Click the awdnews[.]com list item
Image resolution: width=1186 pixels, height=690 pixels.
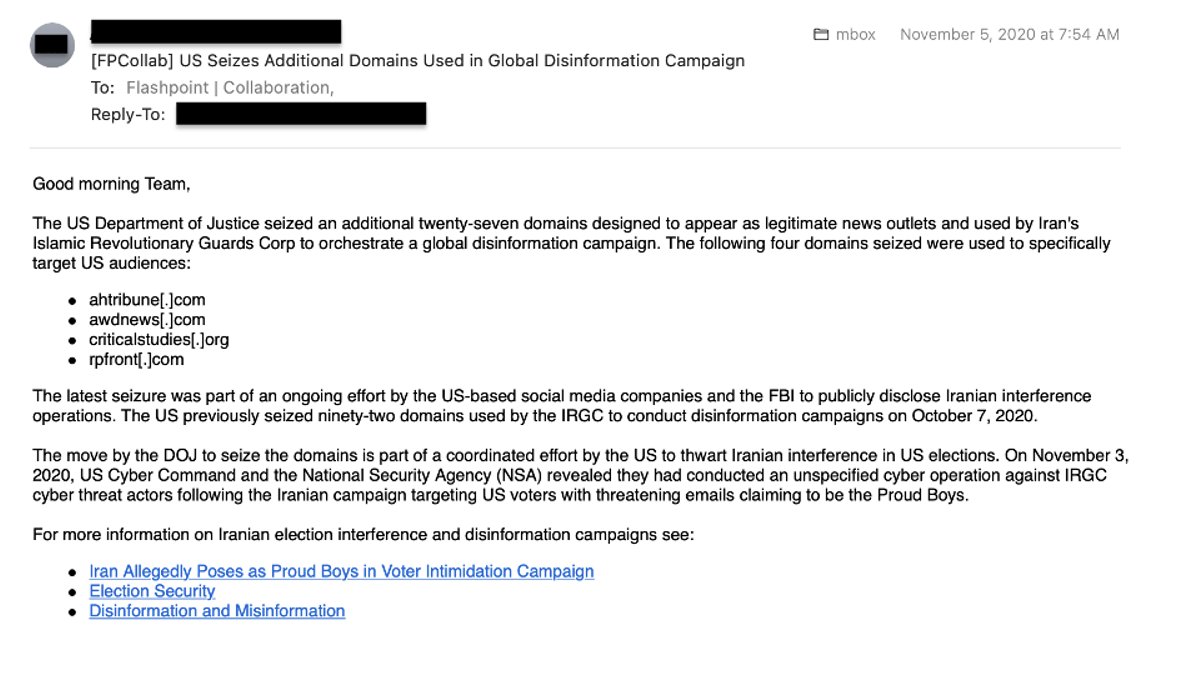tap(147, 320)
